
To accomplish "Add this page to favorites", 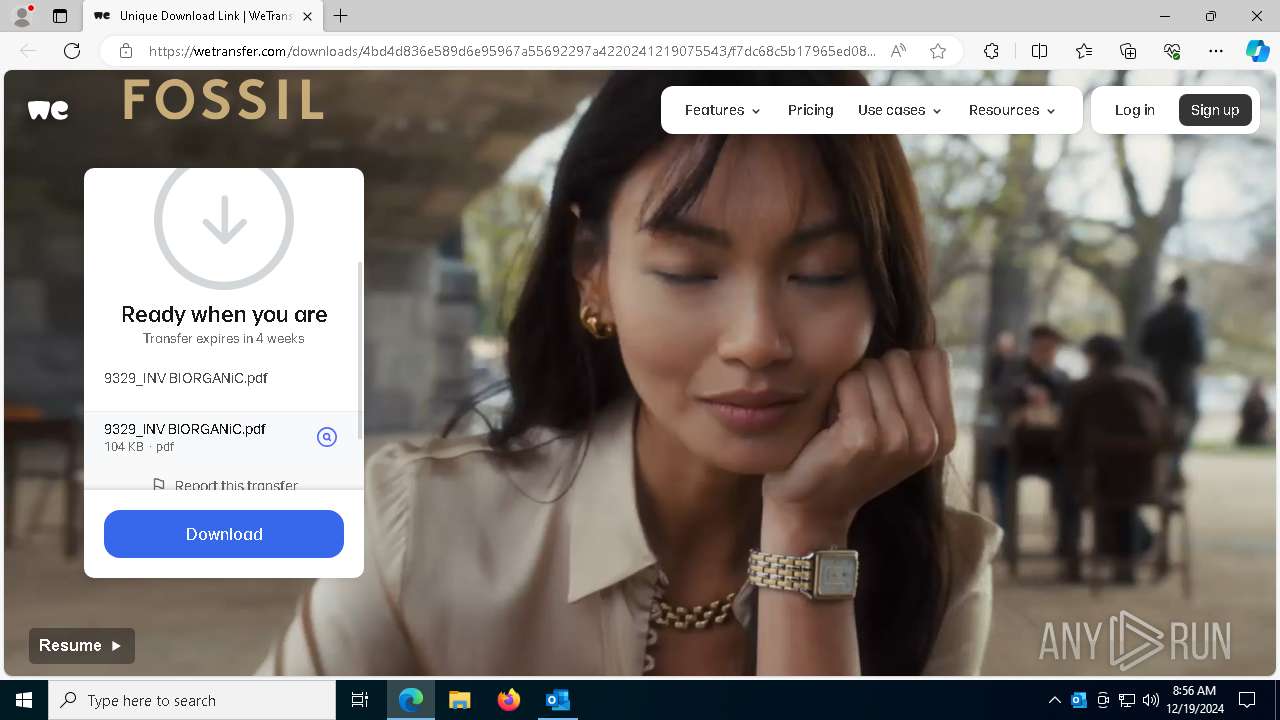I will click(x=938, y=51).
